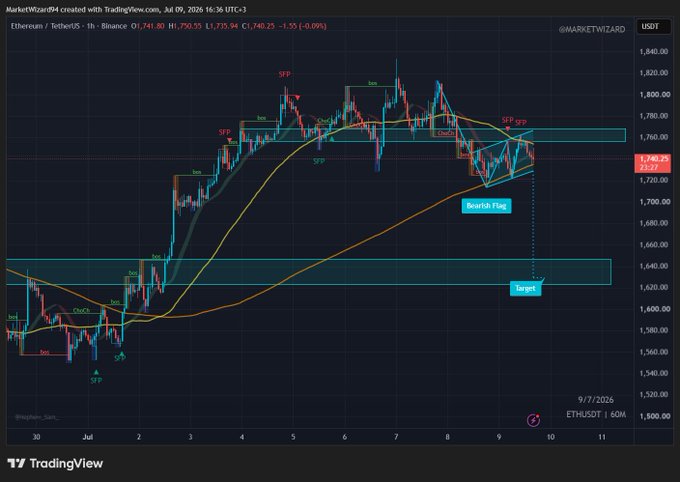Click the 1,640.00 price axis label
This screenshot has width=680, height=482.
point(654,266)
